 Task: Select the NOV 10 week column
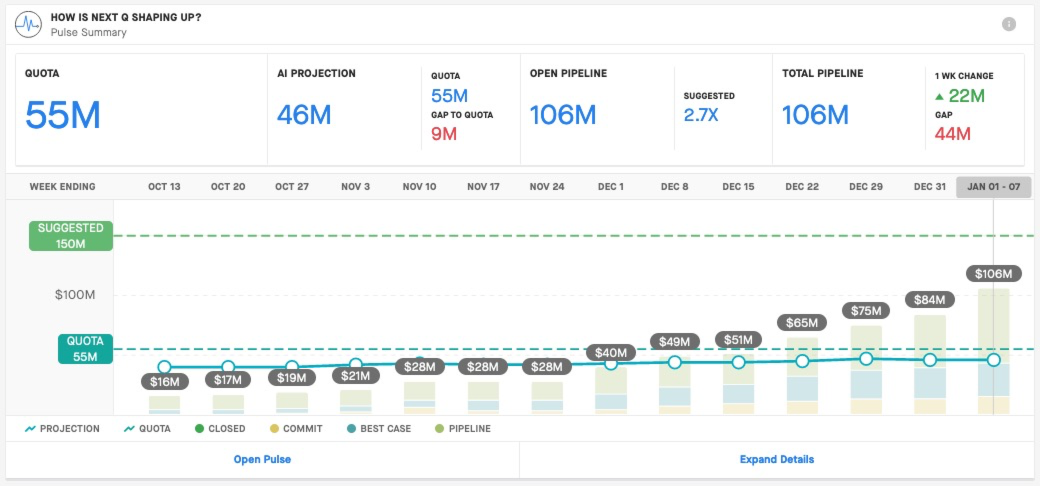(419, 187)
